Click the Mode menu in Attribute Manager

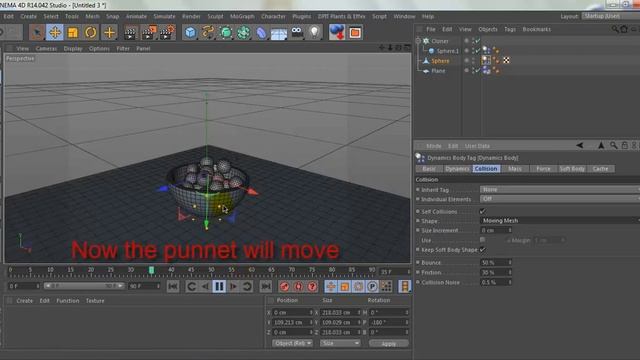pos(433,146)
